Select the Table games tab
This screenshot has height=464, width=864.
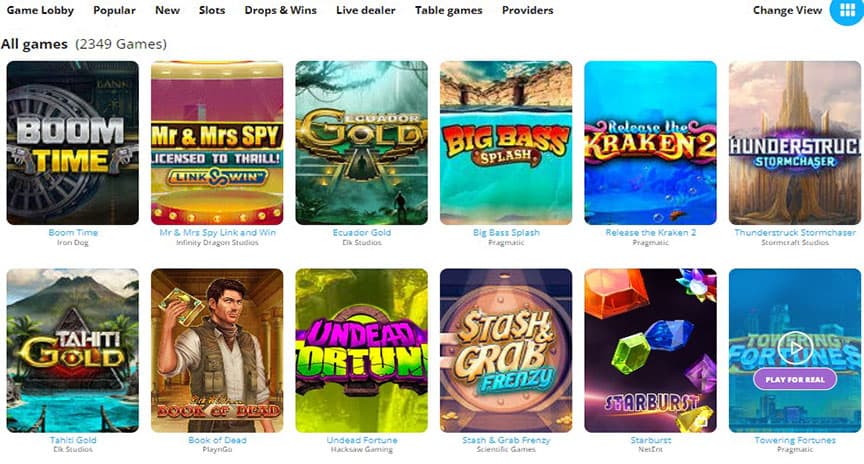point(449,10)
